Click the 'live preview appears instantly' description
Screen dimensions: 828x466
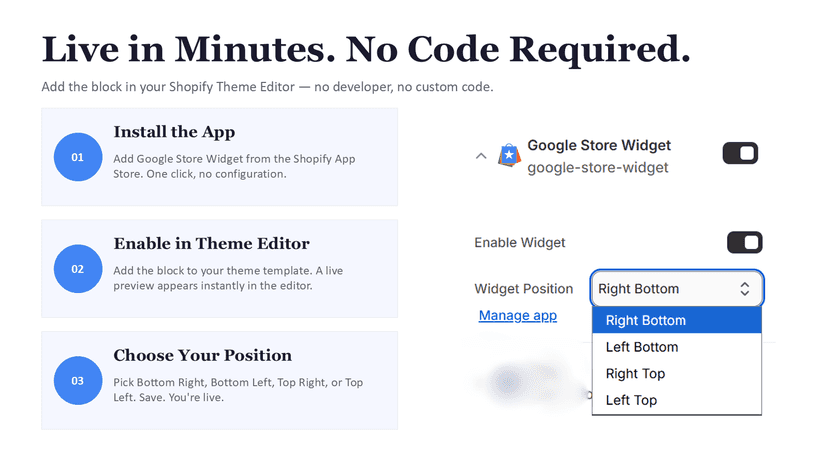pos(228,278)
